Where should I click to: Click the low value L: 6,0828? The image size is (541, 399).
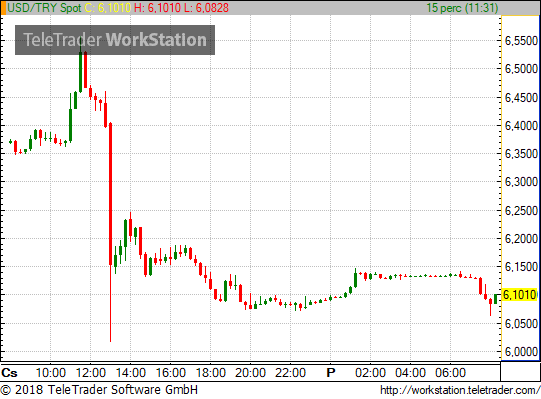(206, 8)
